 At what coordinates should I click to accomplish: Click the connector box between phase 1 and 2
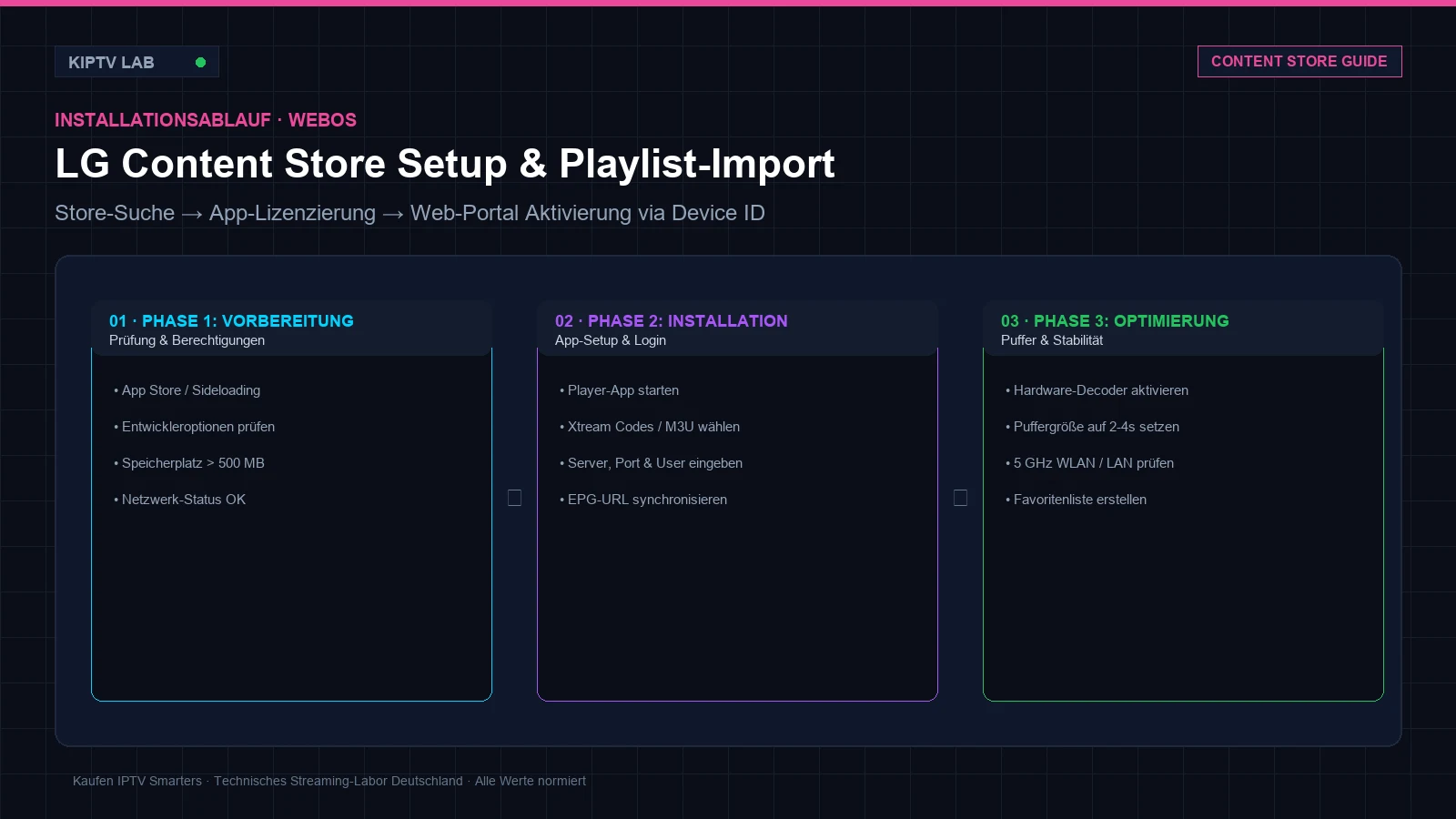514,498
